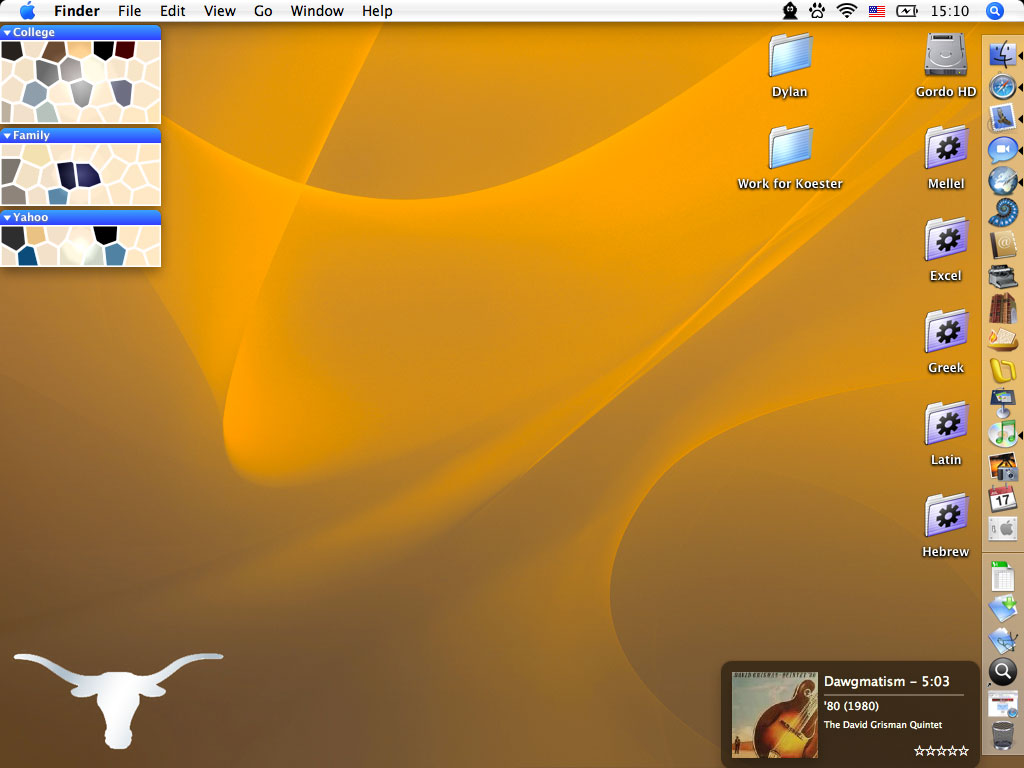Open iTunes in the dock
This screenshot has width=1024, height=768.
click(x=1002, y=433)
